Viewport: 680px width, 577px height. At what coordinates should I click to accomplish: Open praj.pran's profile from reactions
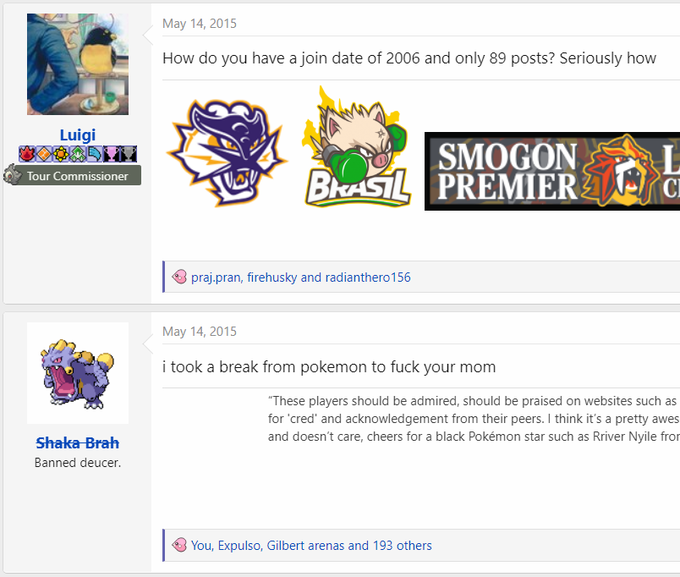(x=215, y=277)
